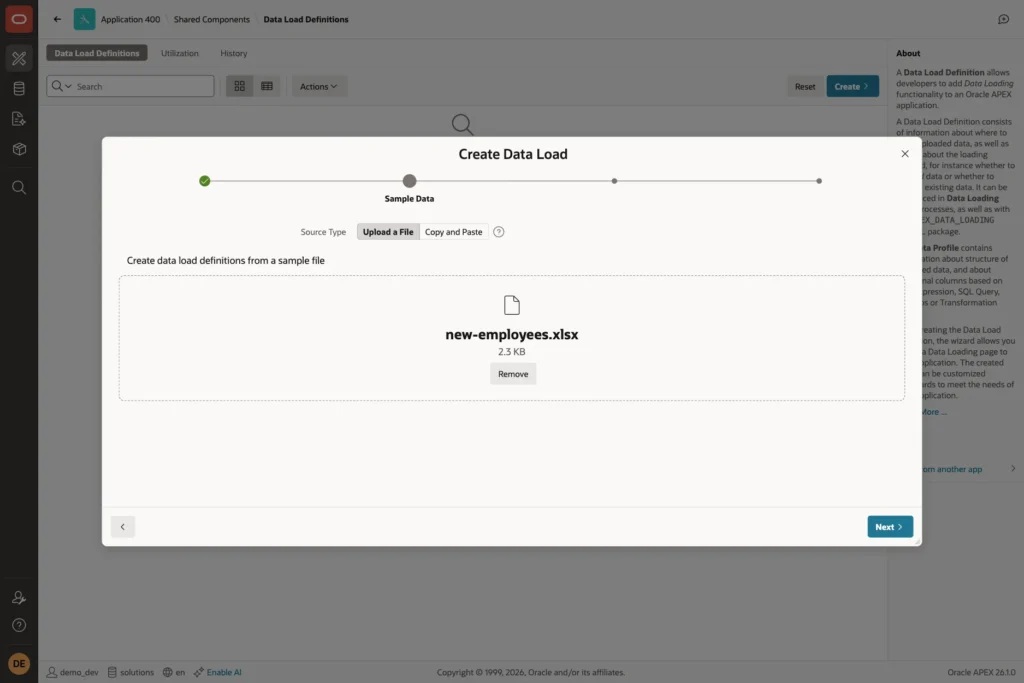The width and height of the screenshot is (1024, 683).
Task: Click the final wizard progress step dot
Action: [x=819, y=181]
